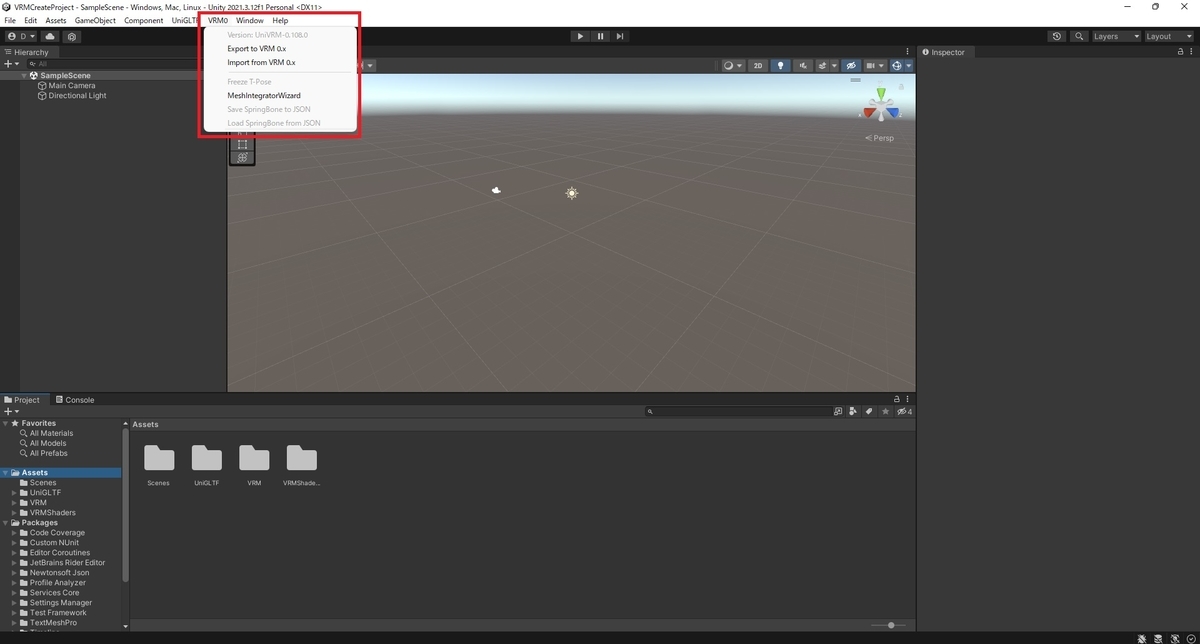Toggle Persp projection label
The image size is (1200, 644).
coord(880,138)
